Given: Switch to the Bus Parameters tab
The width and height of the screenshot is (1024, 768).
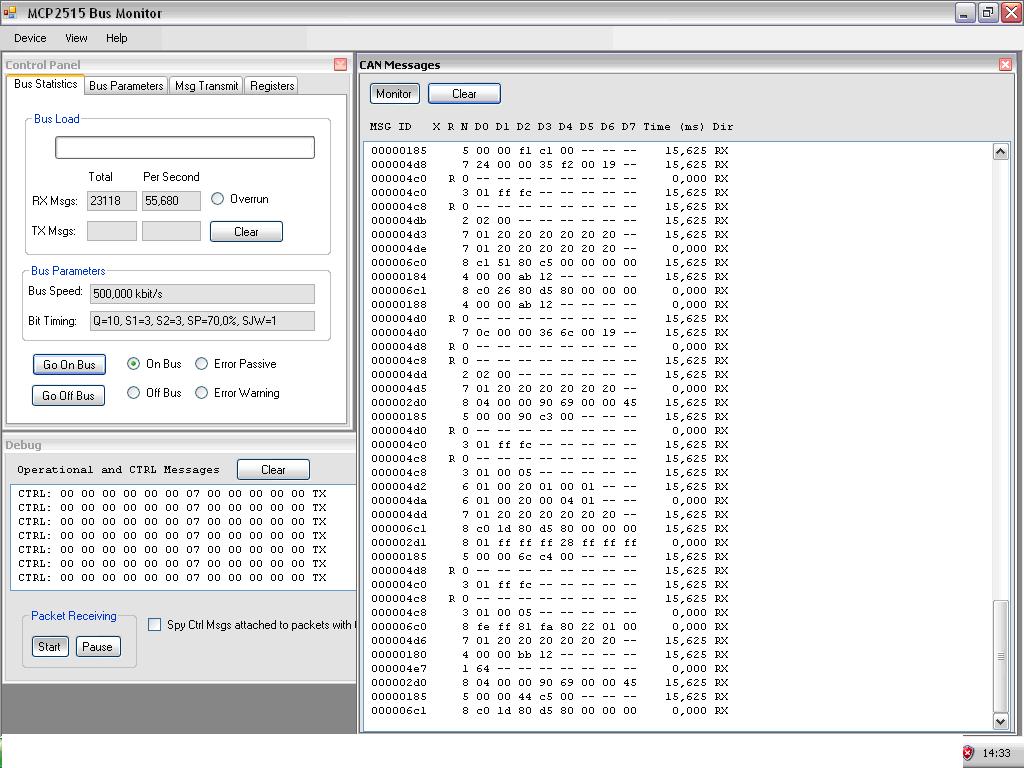Looking at the screenshot, I should coord(126,86).
